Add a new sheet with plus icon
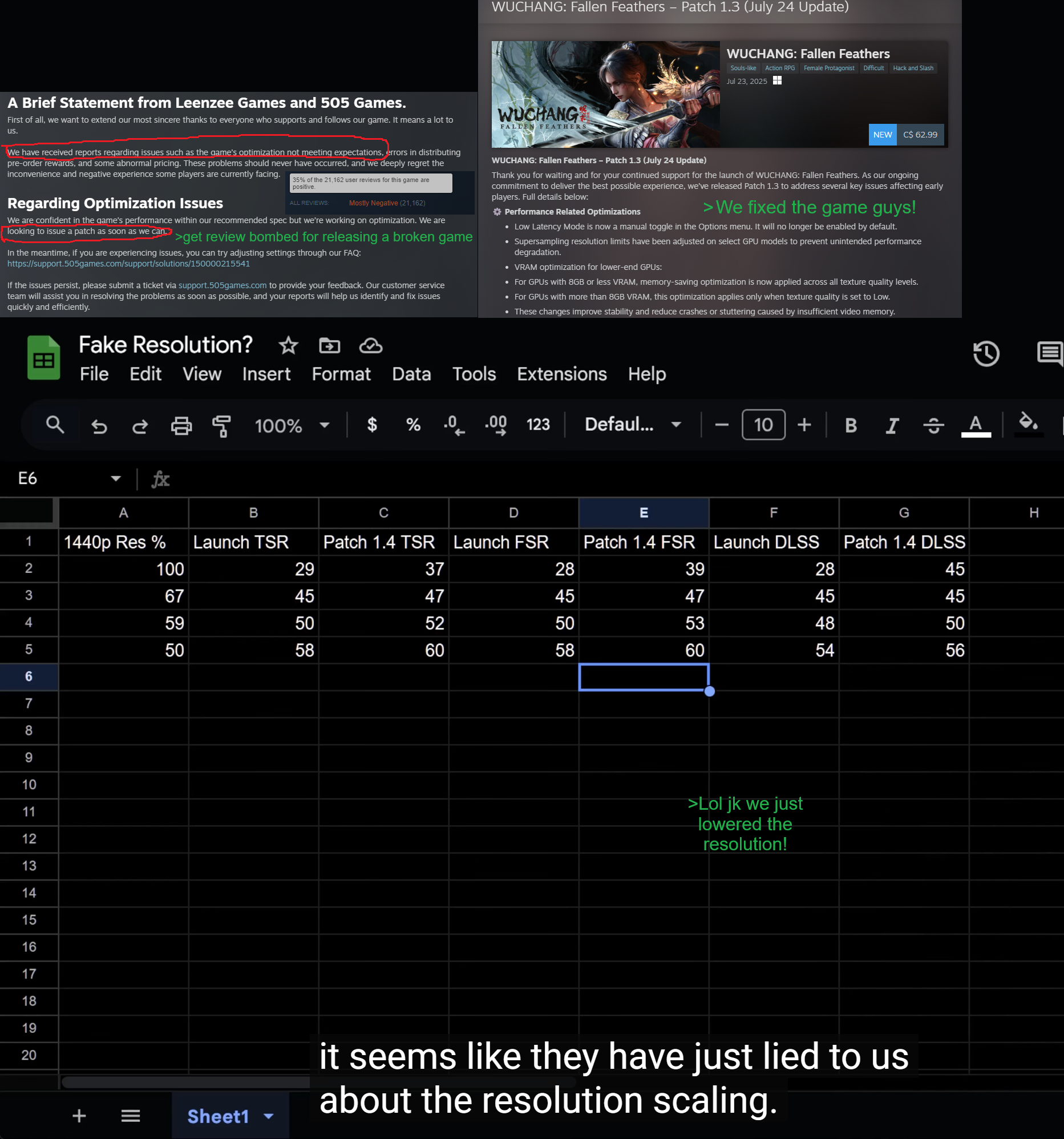This screenshot has height=1139, width=1064. 79,1116
